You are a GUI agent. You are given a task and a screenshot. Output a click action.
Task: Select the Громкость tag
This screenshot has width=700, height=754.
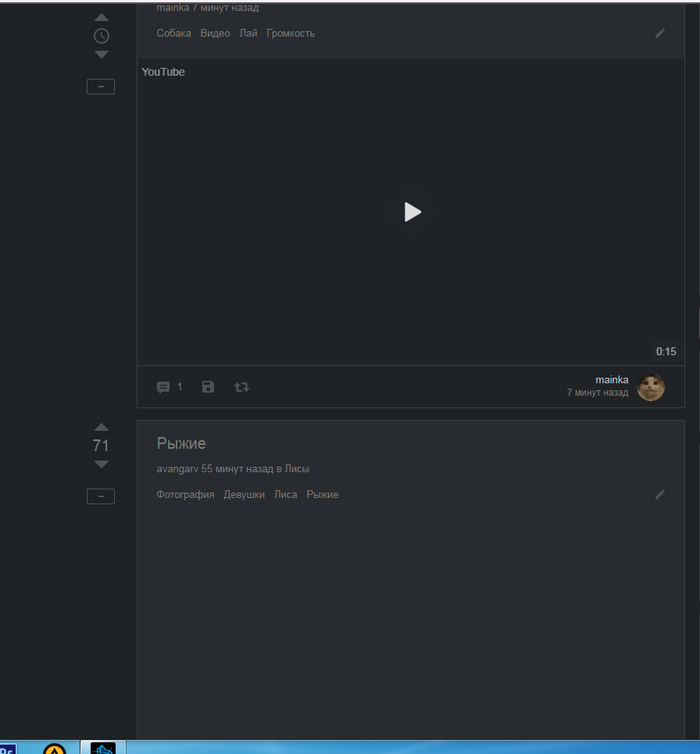(290, 33)
